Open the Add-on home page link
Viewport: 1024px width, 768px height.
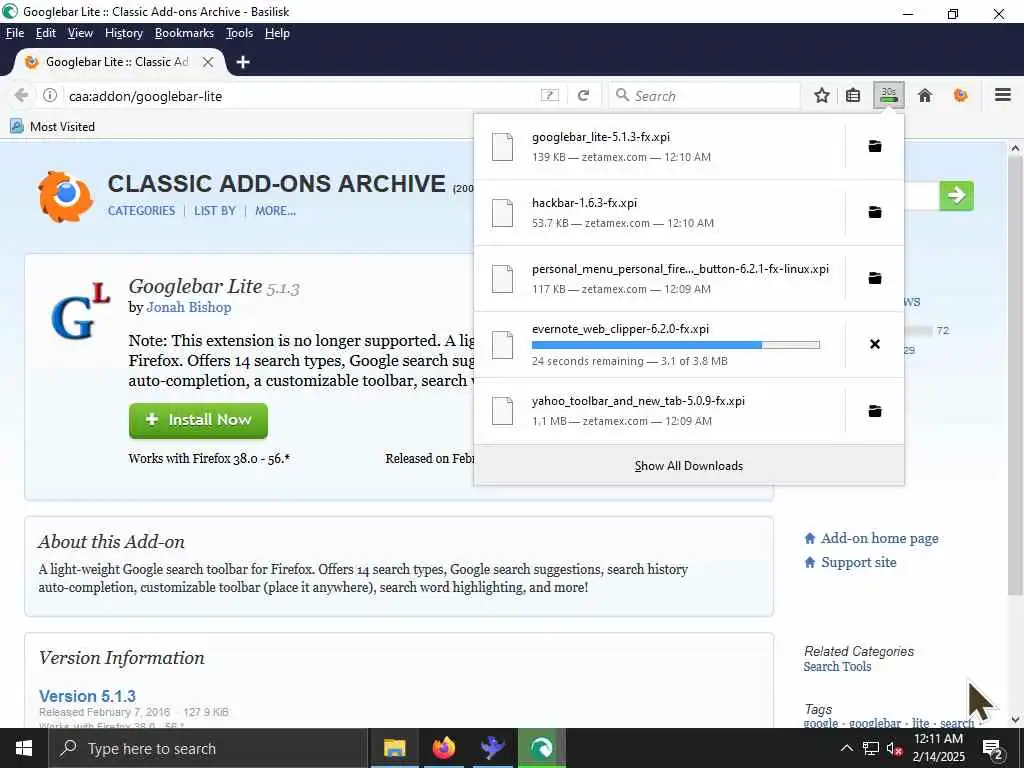coord(879,538)
